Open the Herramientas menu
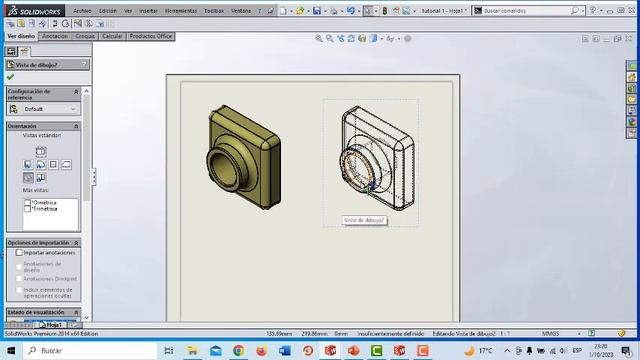The image size is (640, 360). pos(181,11)
